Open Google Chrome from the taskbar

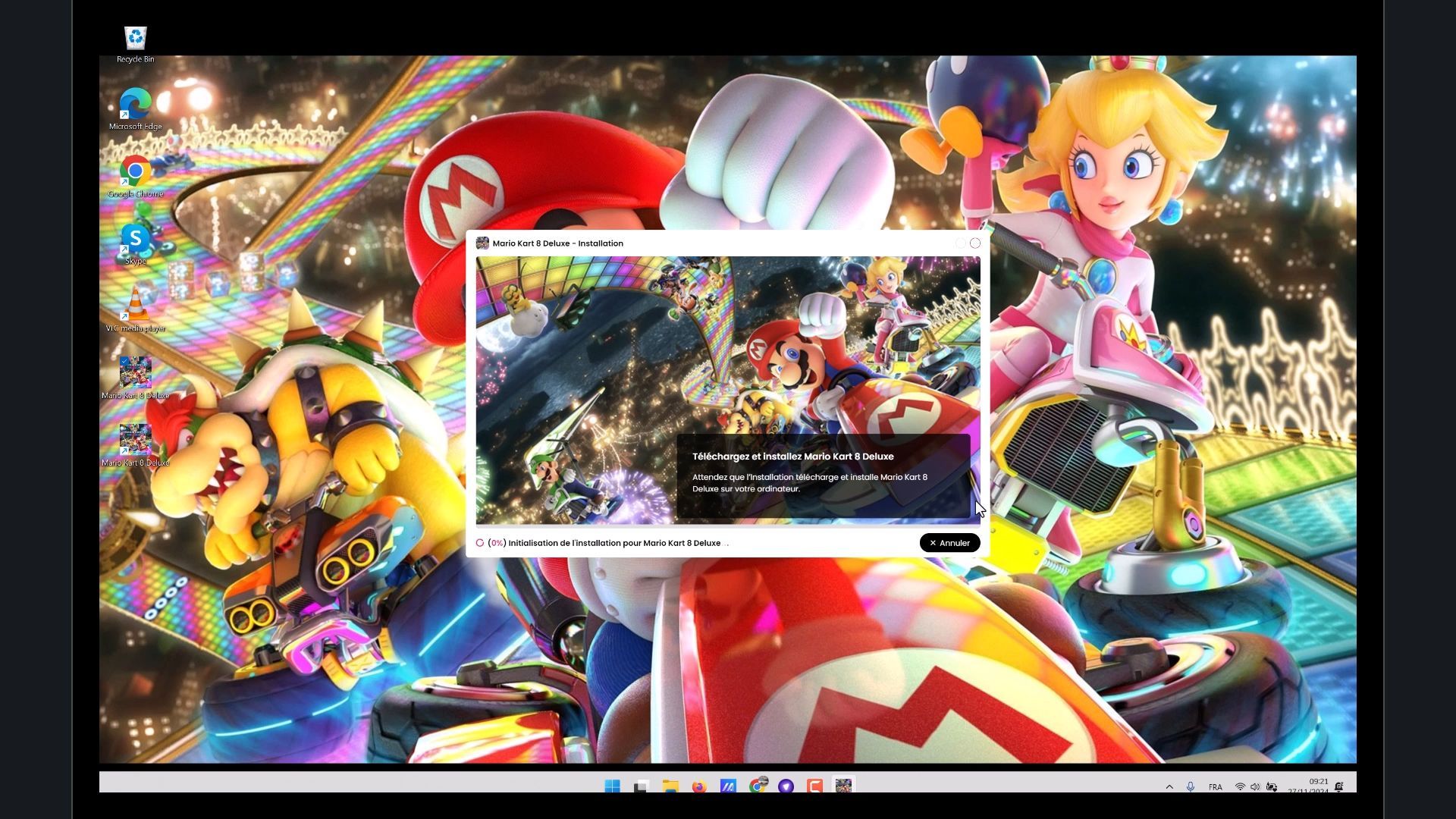tap(757, 786)
